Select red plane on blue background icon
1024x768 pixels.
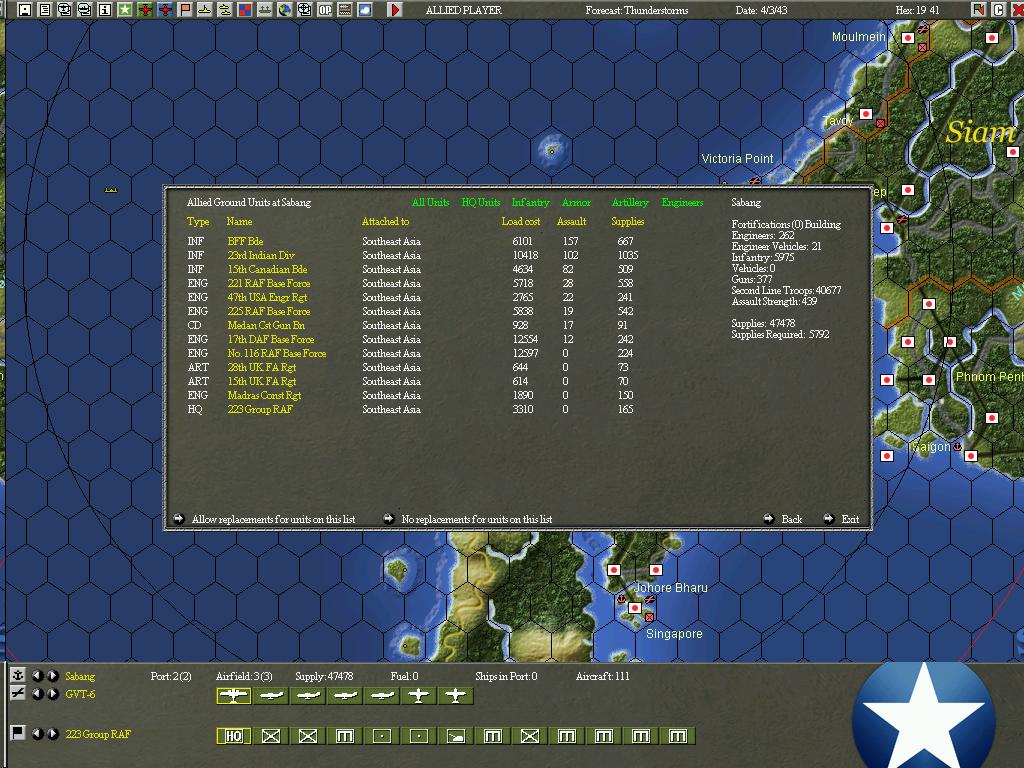pyautogui.click(x=165, y=10)
